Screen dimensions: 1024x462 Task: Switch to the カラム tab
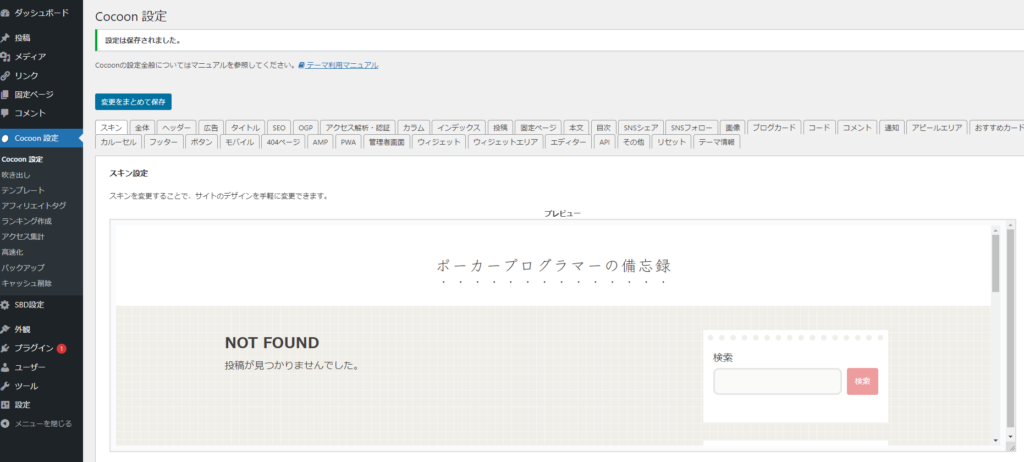coord(413,127)
